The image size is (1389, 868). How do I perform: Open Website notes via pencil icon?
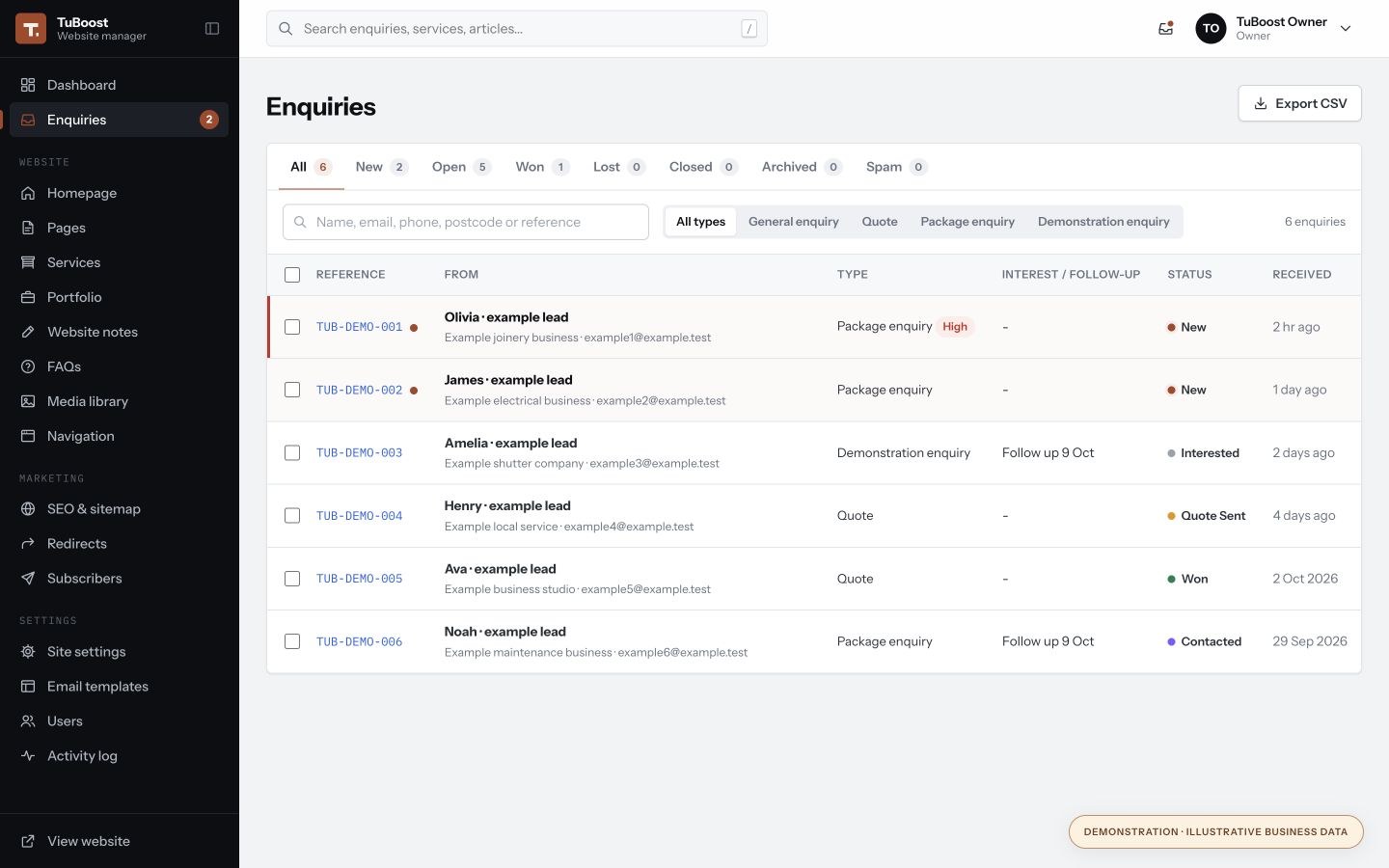coord(28,332)
